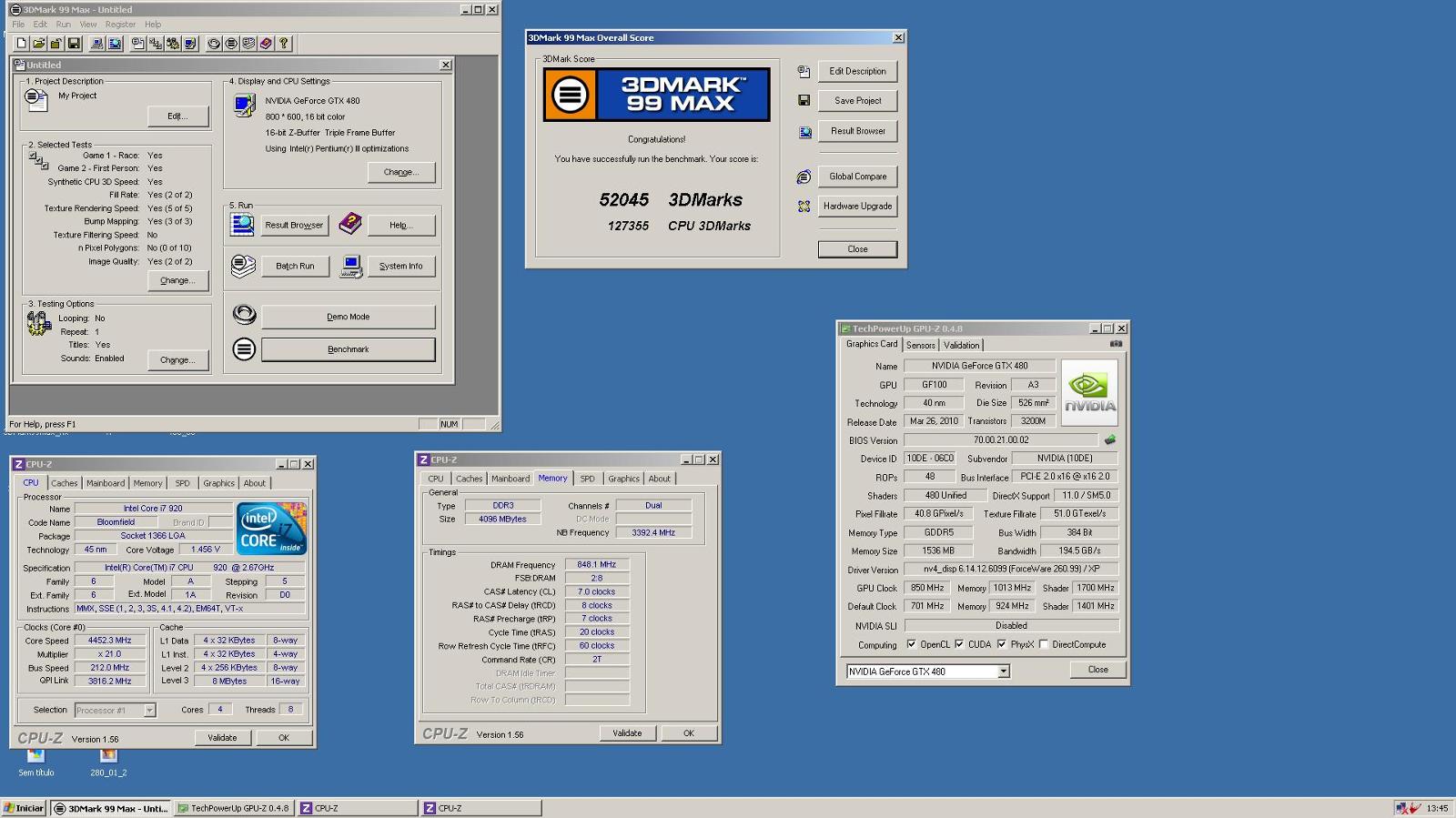Image resolution: width=1456 pixels, height=818 pixels.
Task: Click the Result Browser toolbar icon in 3DMark
Action: [115, 43]
